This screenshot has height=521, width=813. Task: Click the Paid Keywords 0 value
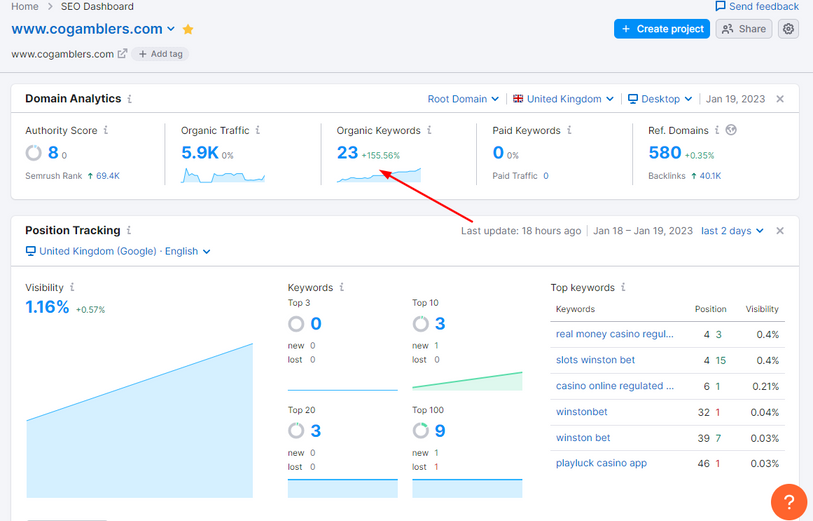point(498,152)
